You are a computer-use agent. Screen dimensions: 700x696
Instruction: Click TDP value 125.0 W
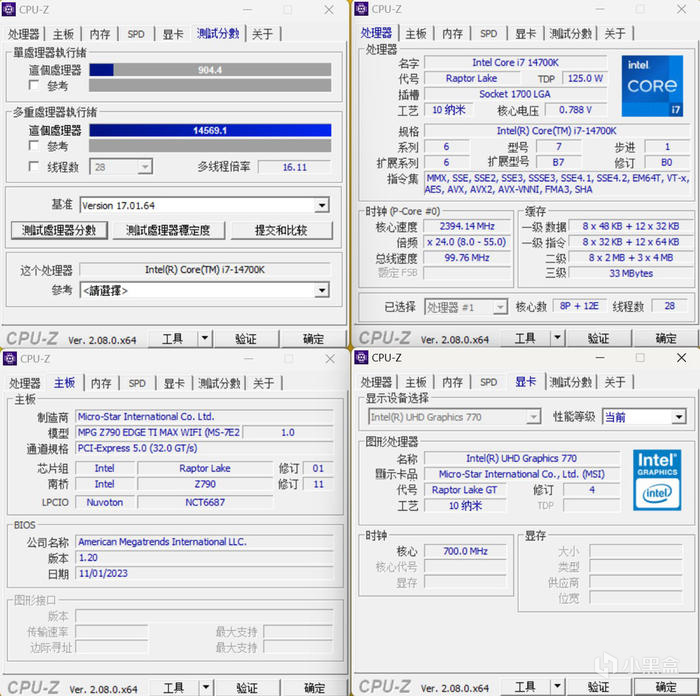pos(585,78)
